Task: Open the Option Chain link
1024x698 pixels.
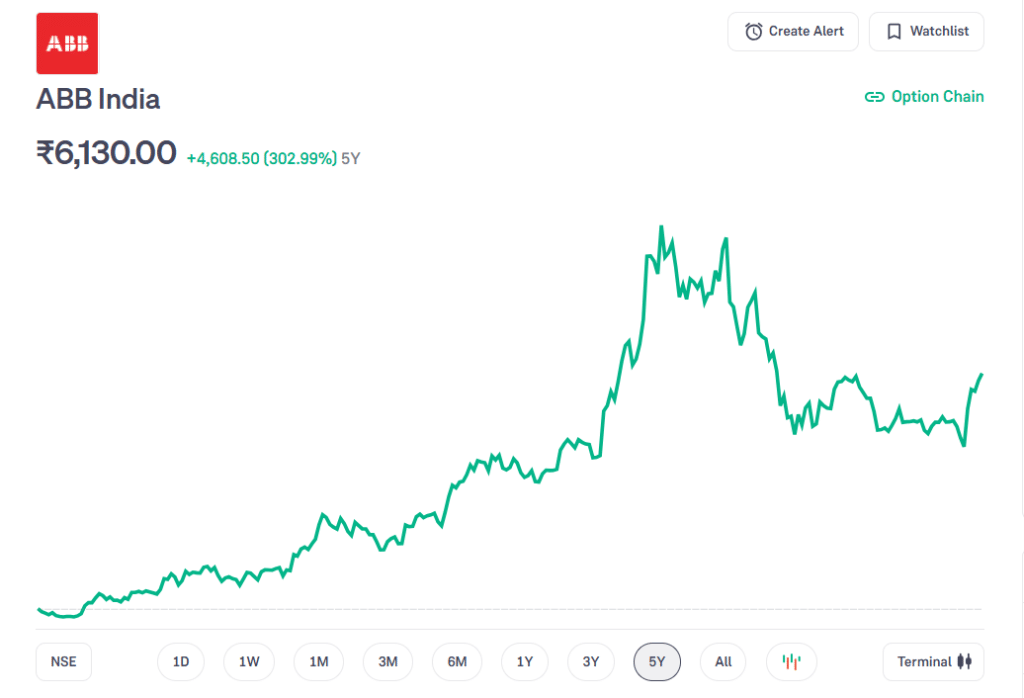Action: pyautogui.click(x=936, y=97)
